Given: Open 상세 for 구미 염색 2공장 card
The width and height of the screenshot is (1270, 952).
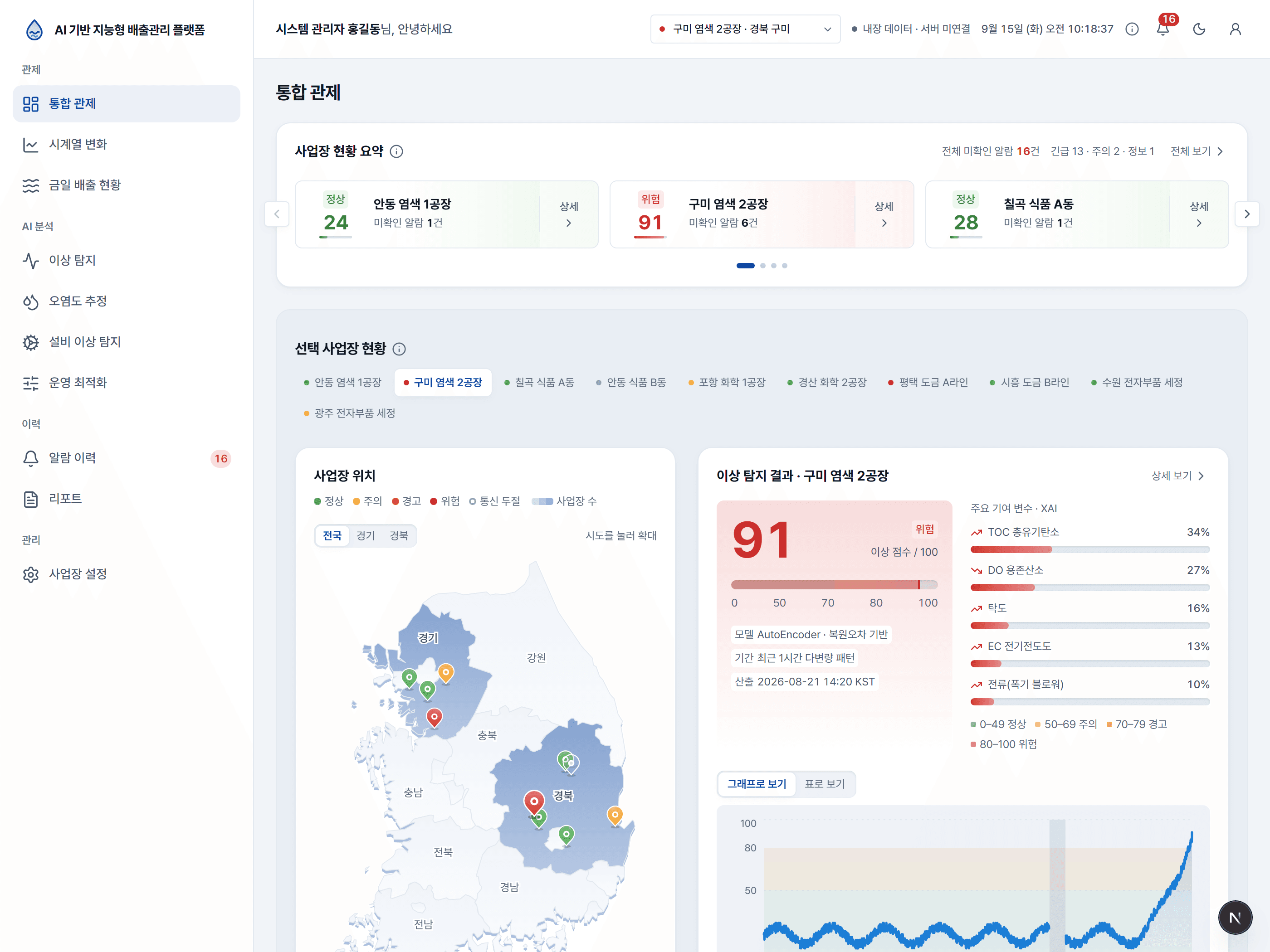Looking at the screenshot, I should (x=884, y=214).
